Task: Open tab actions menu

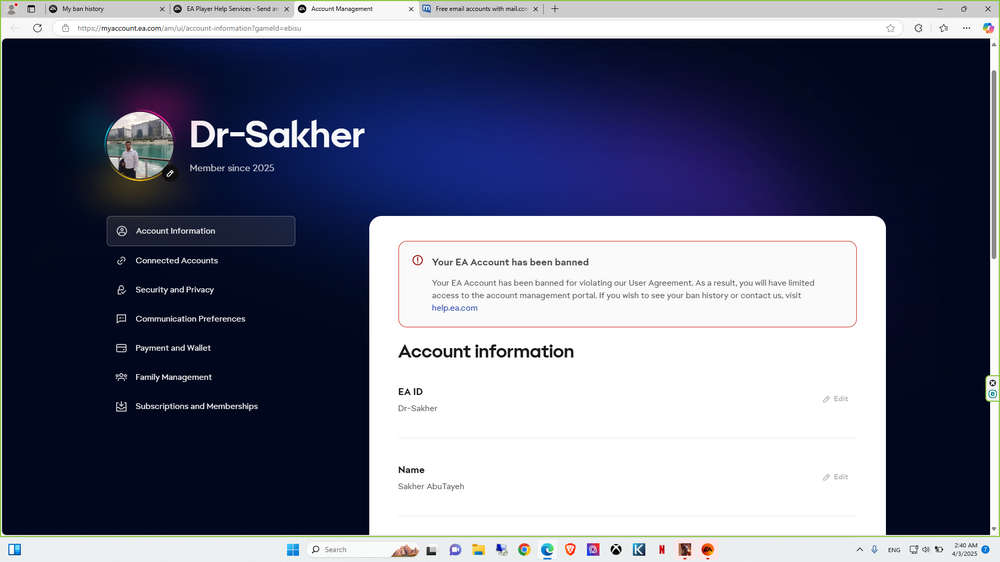Action: tap(31, 9)
